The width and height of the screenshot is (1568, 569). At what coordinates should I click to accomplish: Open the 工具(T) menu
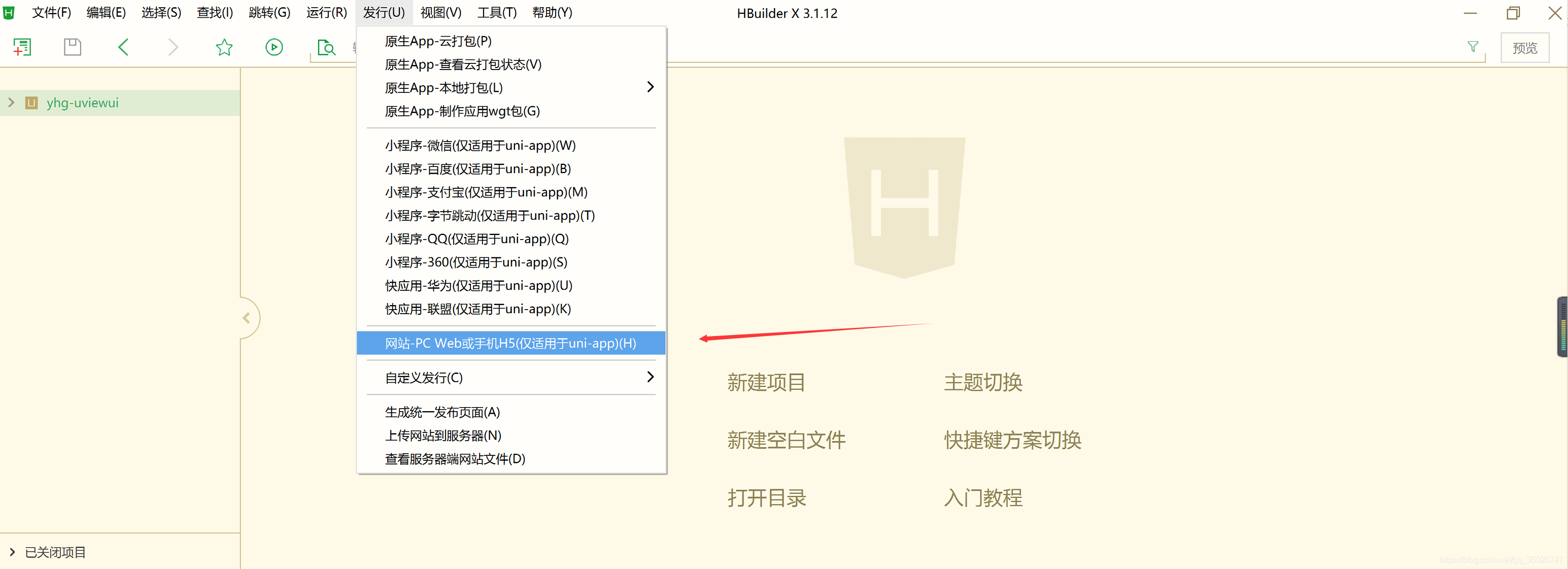coord(497,13)
